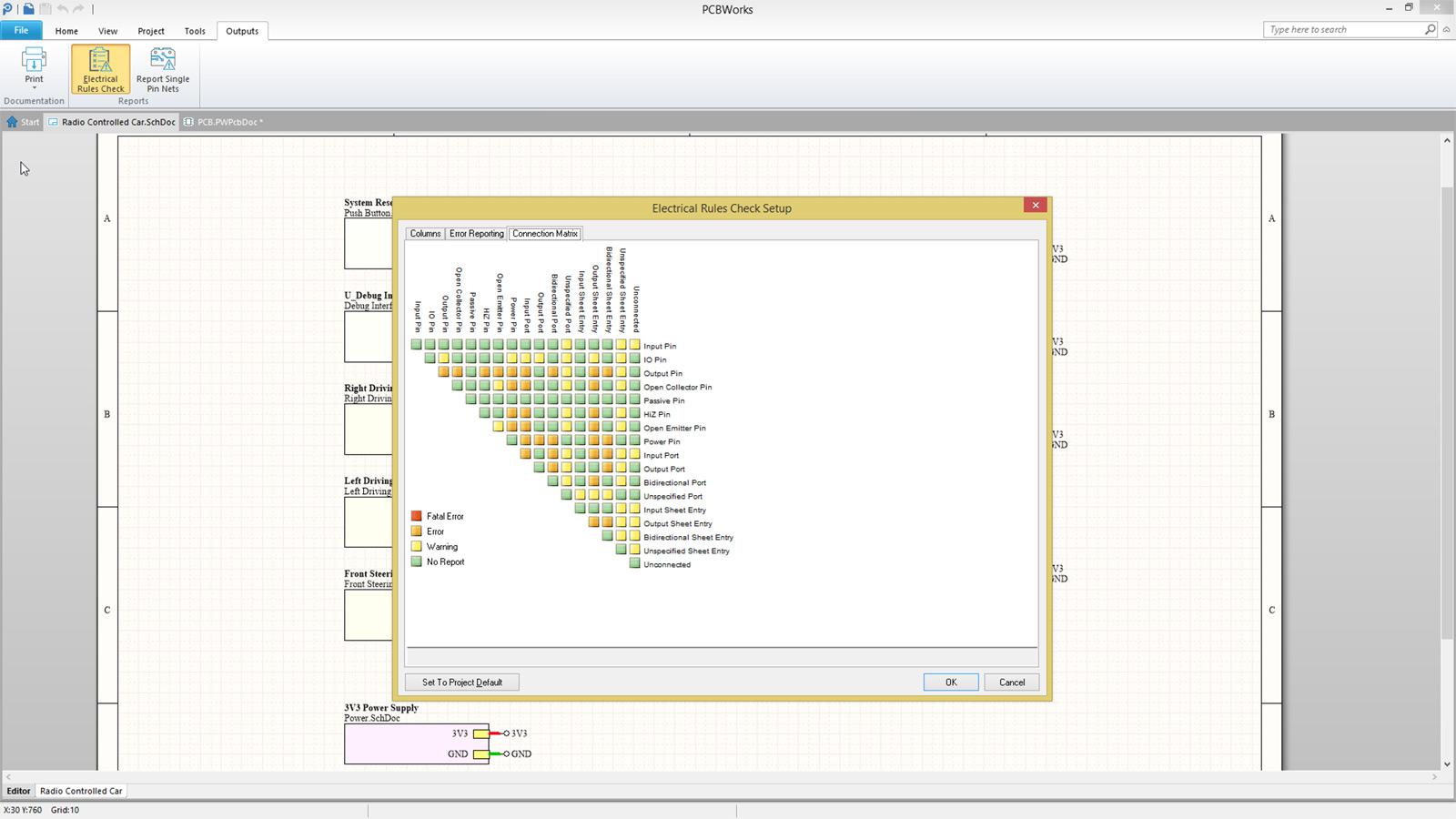Viewport: 1456px width, 819px height.
Task: Click the Undo arrow in the quick access toolbar
Action: (61, 9)
